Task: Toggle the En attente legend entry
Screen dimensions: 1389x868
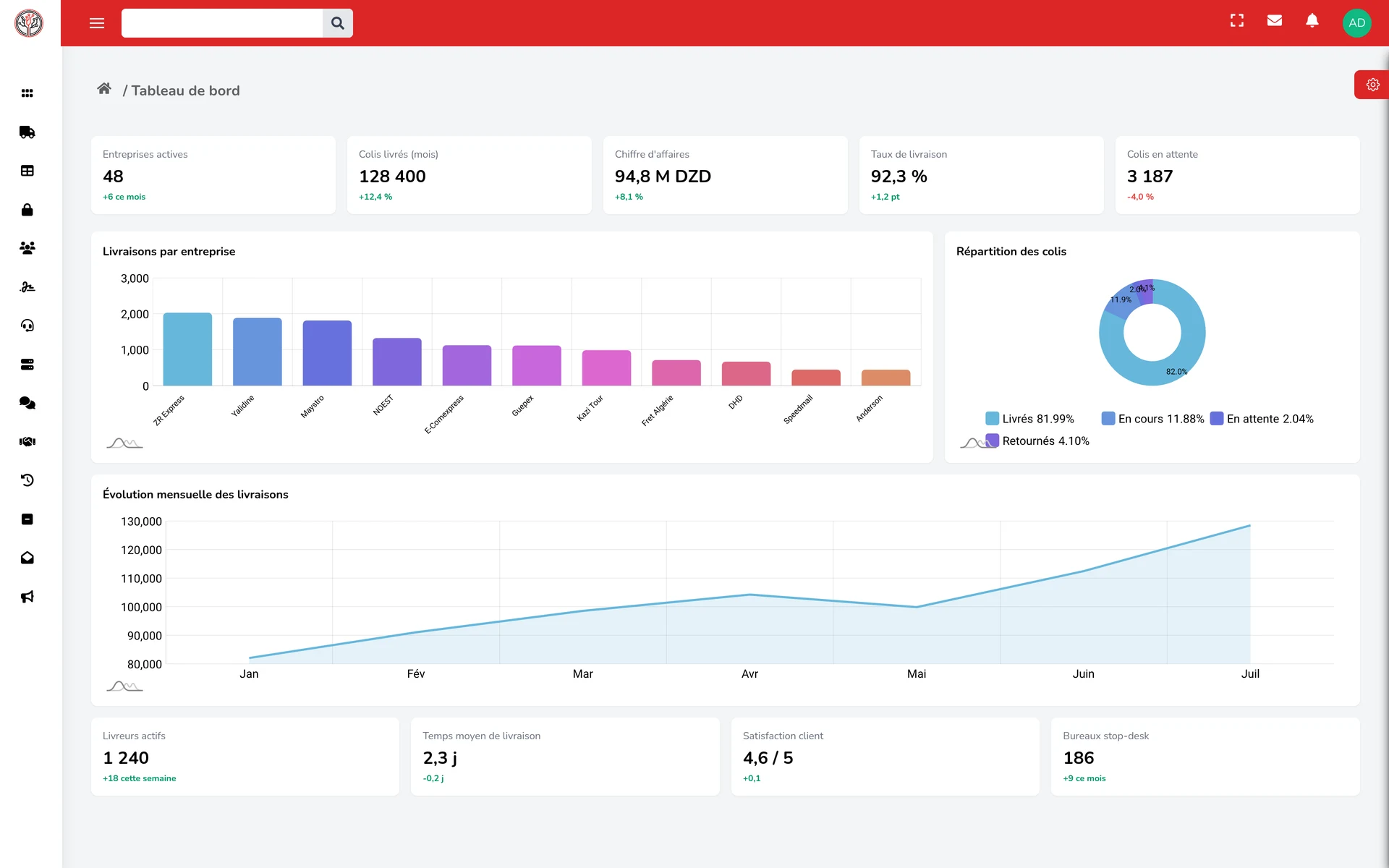Action: pos(1262,419)
